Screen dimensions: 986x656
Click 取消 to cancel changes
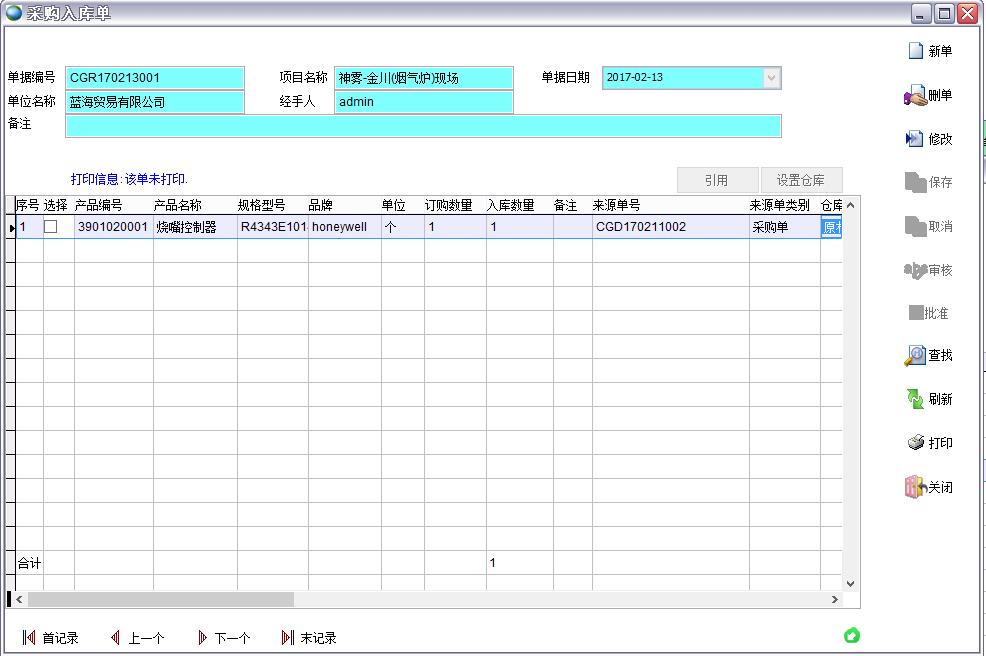[929, 226]
